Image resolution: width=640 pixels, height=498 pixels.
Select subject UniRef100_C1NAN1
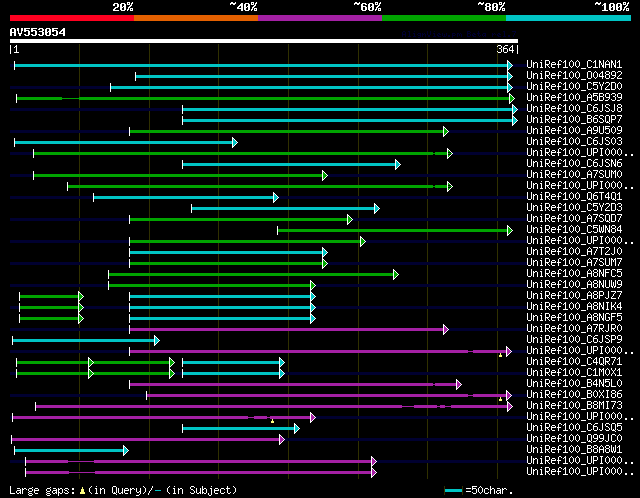pyautogui.click(x=574, y=64)
